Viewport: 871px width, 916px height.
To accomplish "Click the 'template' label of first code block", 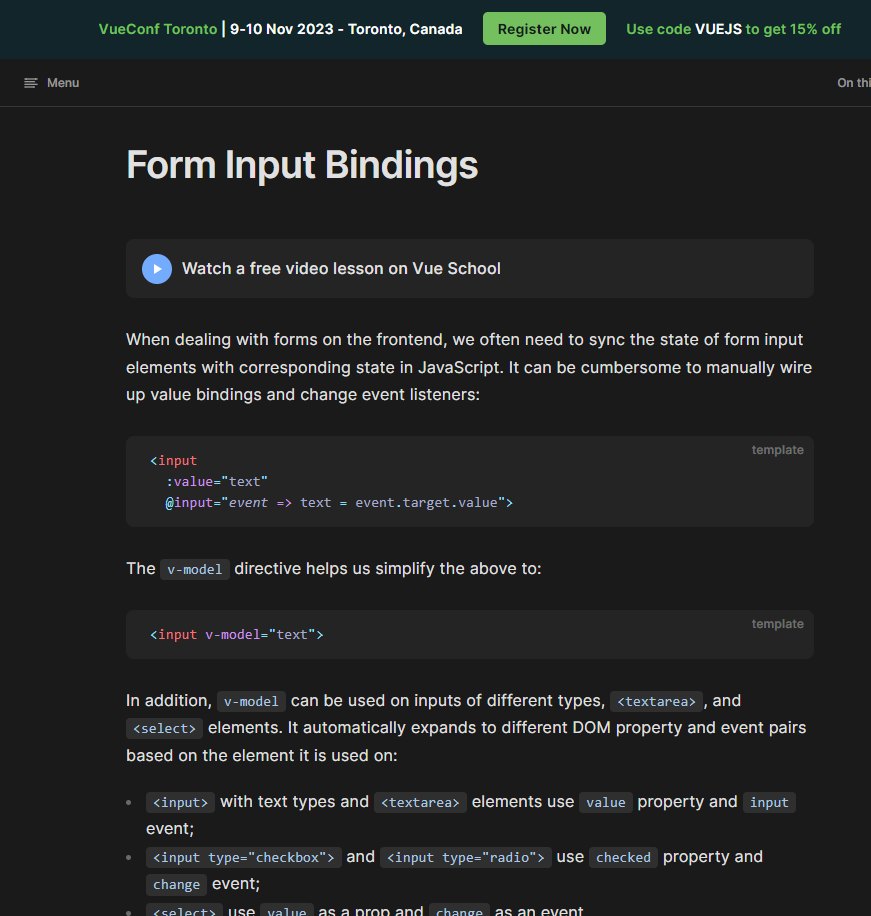I will (x=777, y=450).
